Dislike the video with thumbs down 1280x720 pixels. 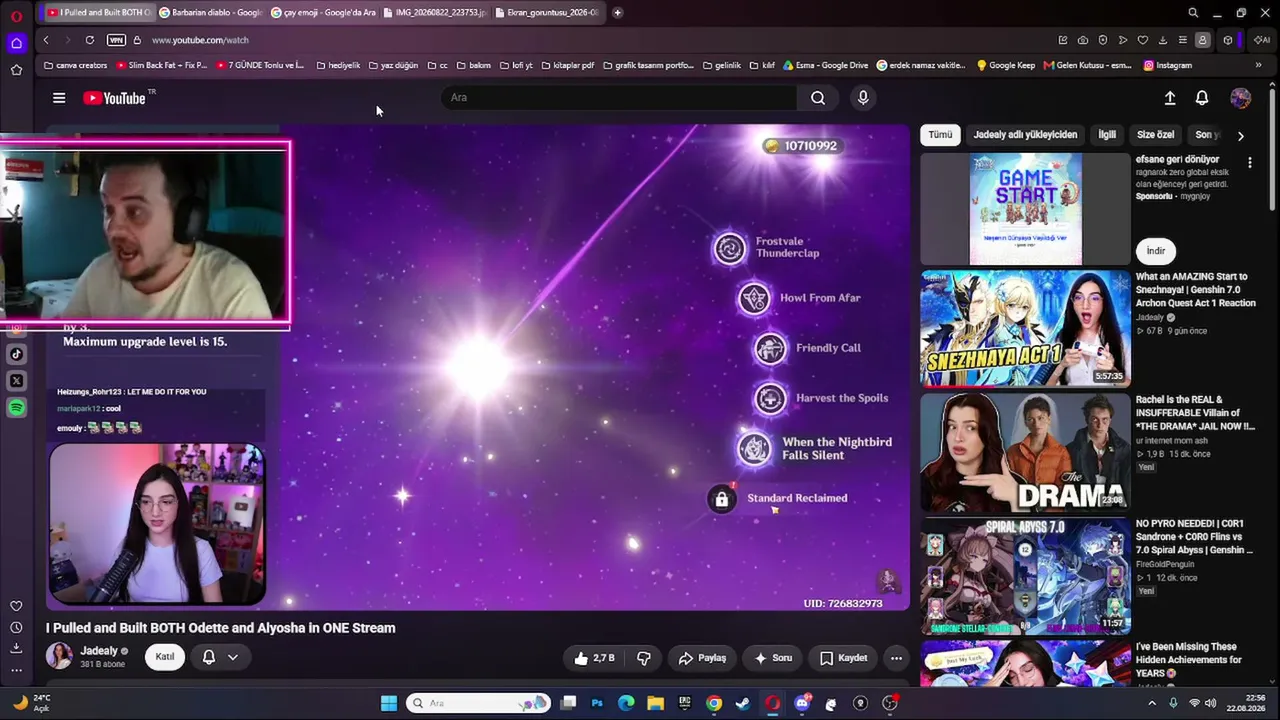[x=644, y=658]
